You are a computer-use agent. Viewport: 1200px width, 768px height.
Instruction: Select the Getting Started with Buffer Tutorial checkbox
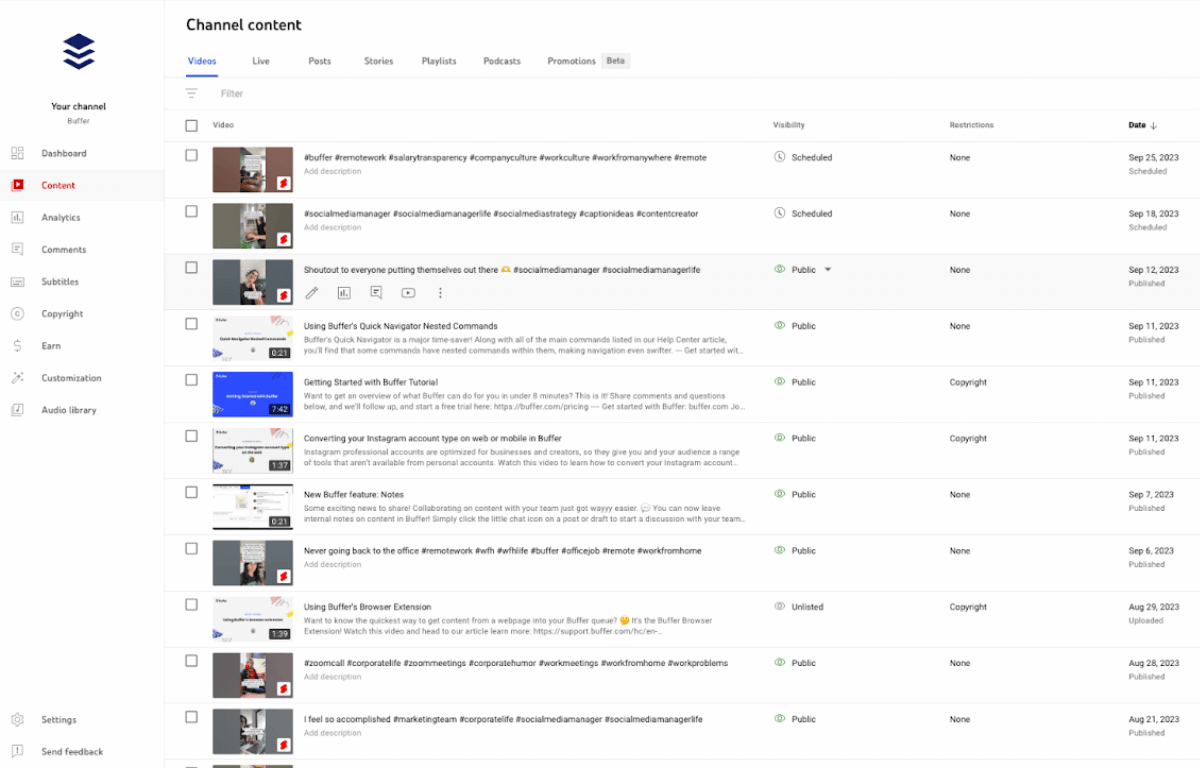[x=190, y=382]
